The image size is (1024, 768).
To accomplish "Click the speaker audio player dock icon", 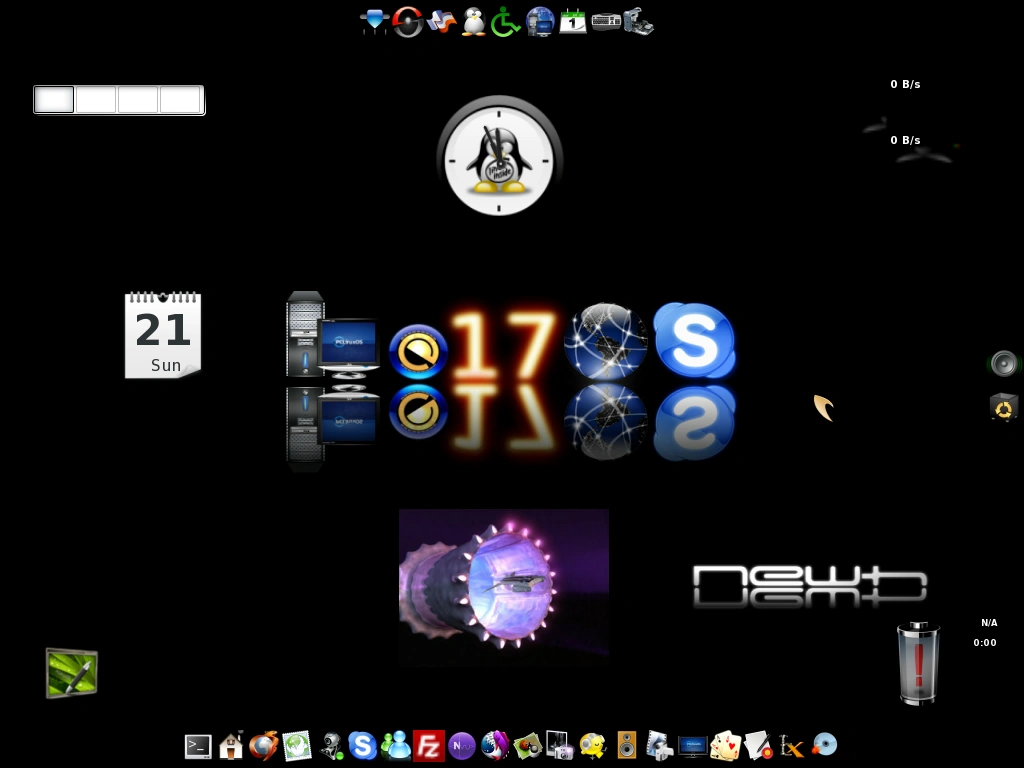I will (628, 746).
